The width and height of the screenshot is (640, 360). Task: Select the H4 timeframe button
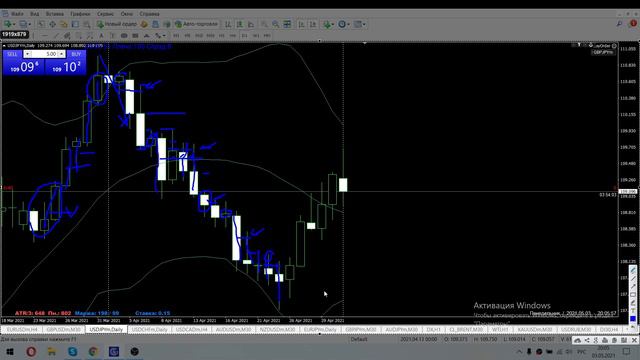233,36
